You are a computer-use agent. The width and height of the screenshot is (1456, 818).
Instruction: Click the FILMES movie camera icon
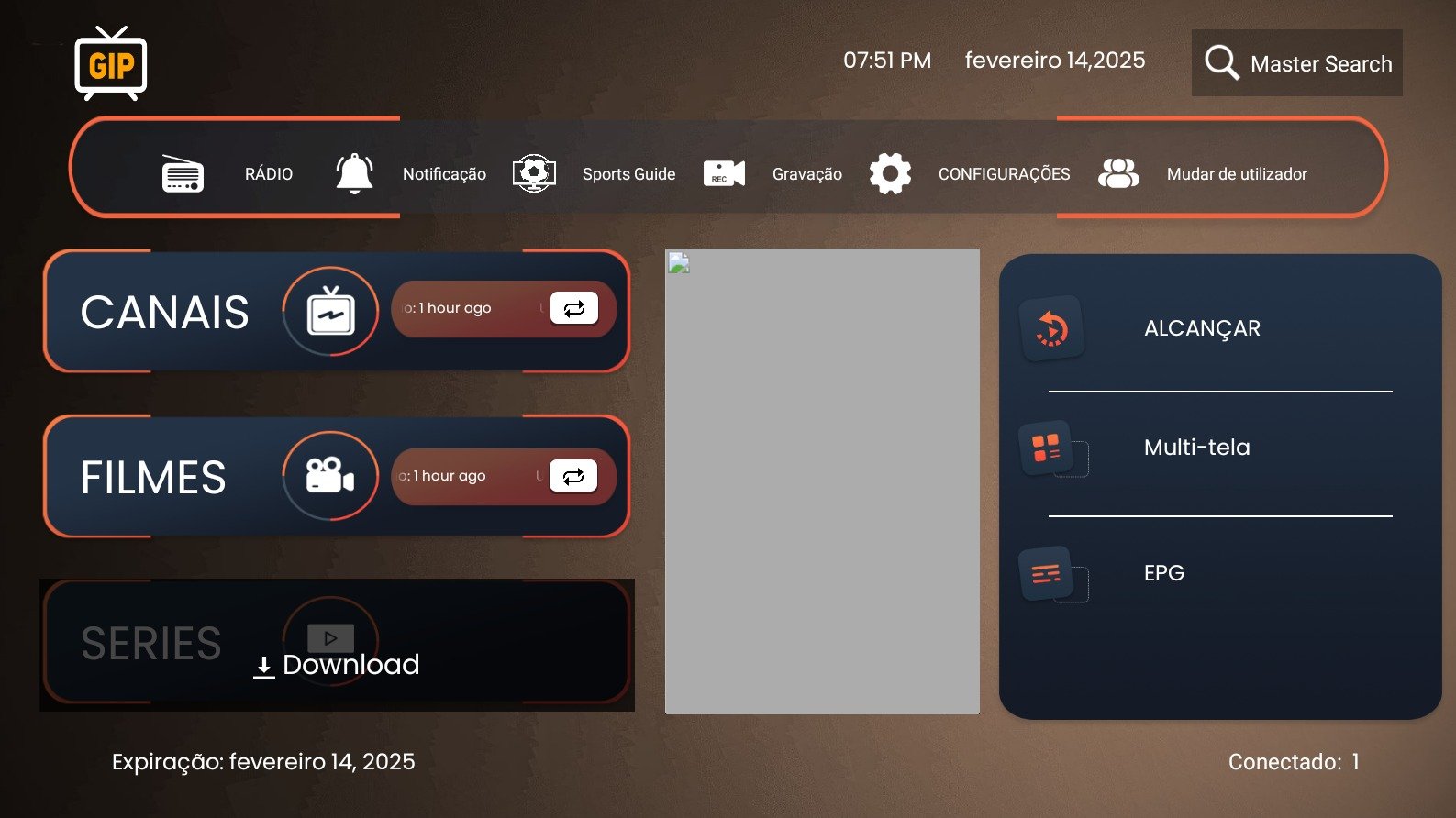[330, 476]
